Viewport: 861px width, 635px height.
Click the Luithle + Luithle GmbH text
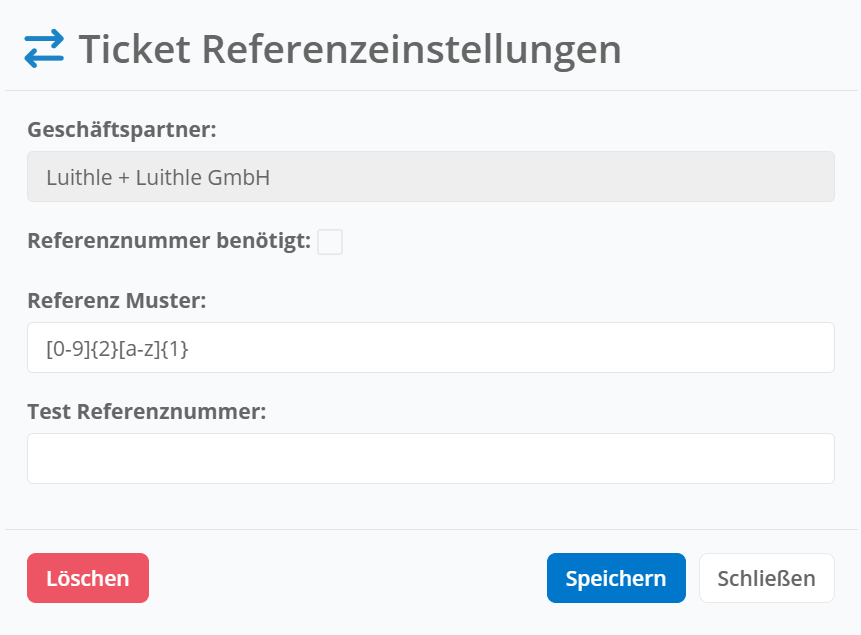click(x=158, y=177)
